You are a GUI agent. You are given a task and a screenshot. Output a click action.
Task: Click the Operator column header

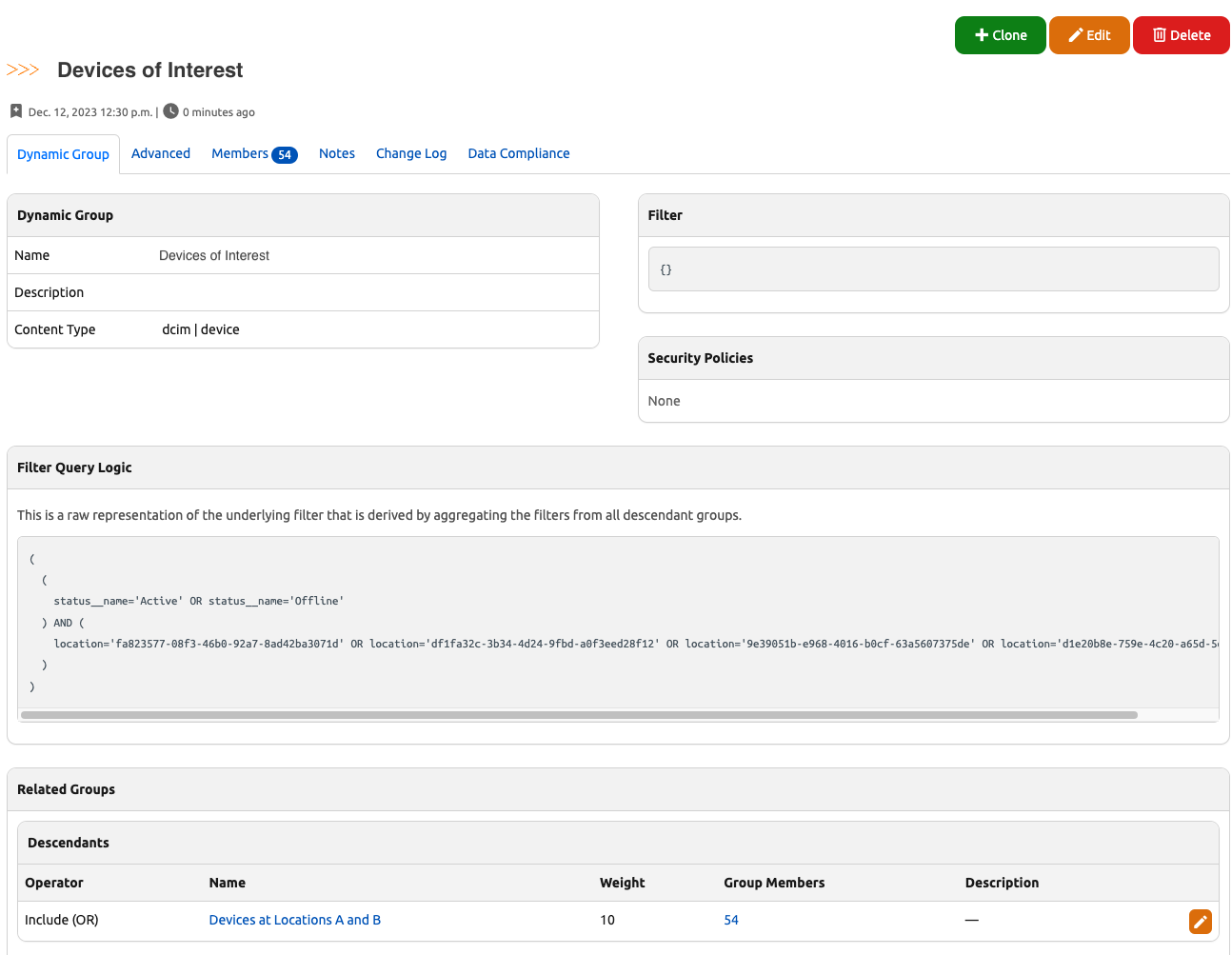point(54,883)
